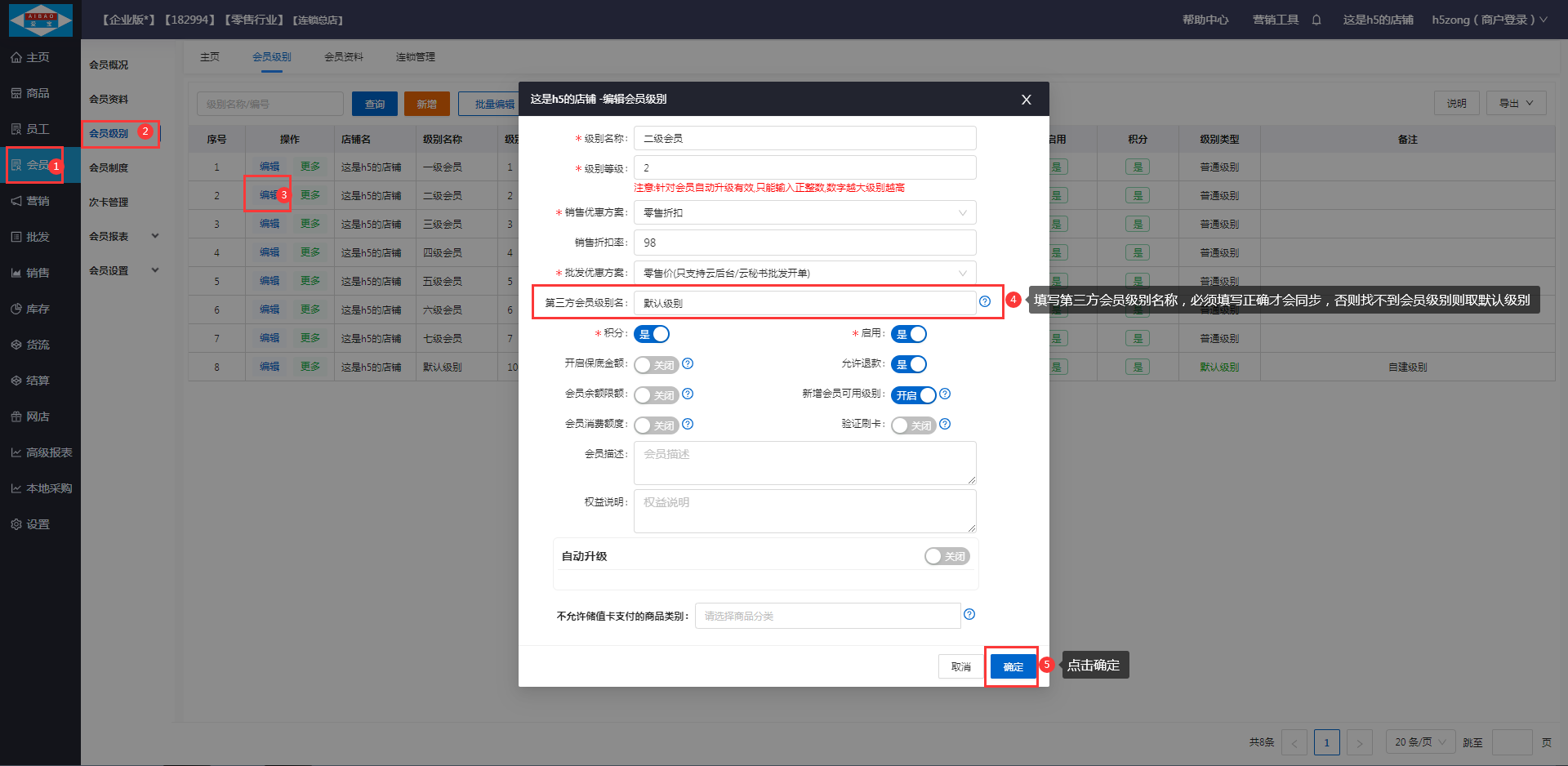This screenshot has width=1568, height=766.
Task: Open 库存 in the left sidebar
Action: click(x=38, y=309)
